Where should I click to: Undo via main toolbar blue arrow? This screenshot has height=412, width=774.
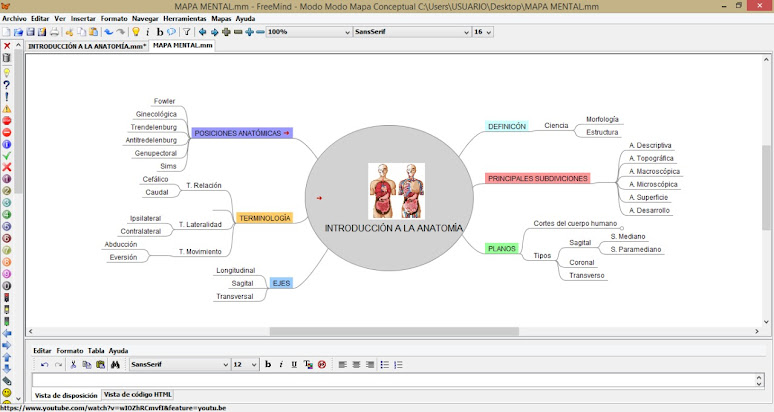pyautogui.click(x=109, y=32)
